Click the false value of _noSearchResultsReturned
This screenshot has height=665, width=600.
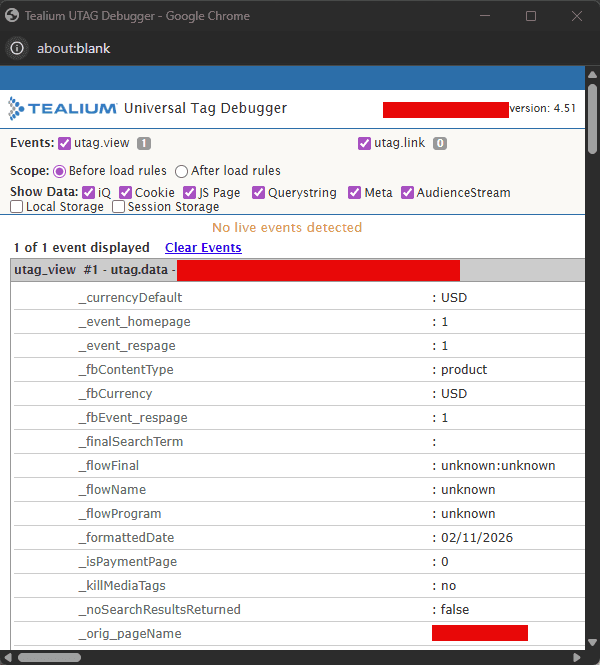click(x=455, y=610)
